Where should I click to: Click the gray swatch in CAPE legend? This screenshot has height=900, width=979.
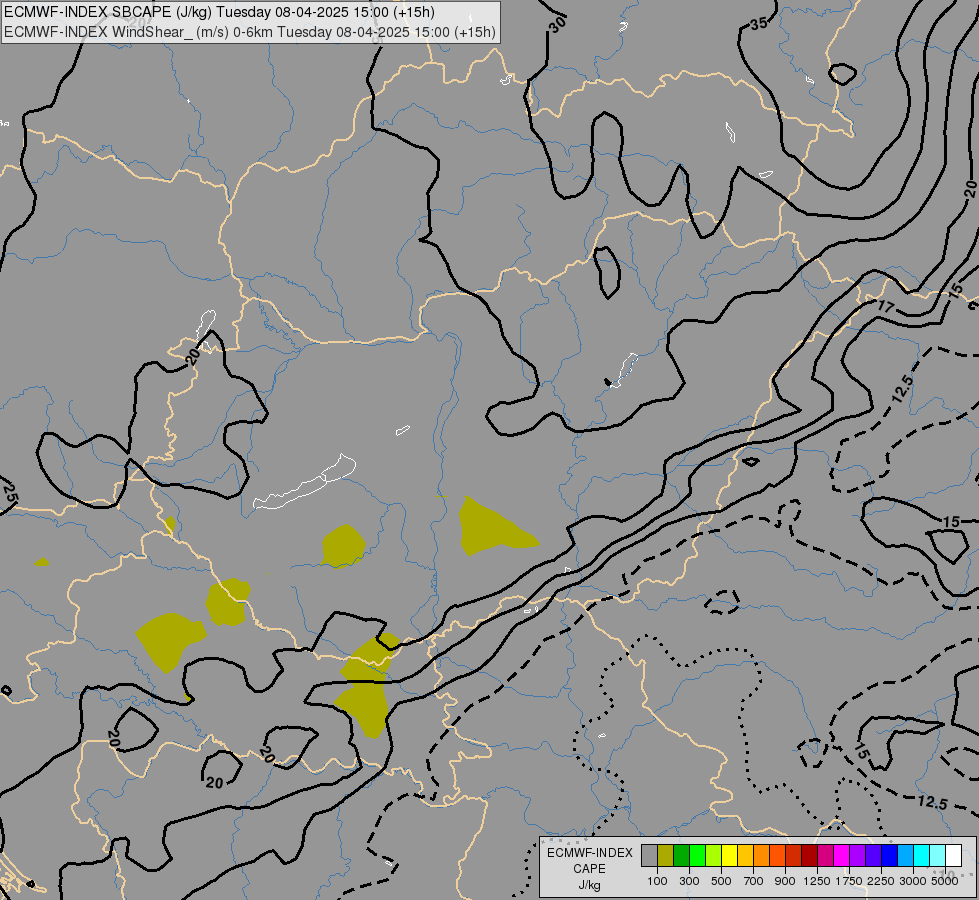pyautogui.click(x=649, y=855)
